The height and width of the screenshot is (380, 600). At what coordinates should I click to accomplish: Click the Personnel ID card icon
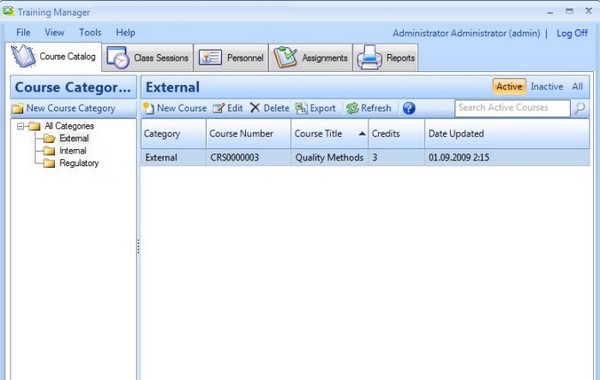click(x=210, y=58)
